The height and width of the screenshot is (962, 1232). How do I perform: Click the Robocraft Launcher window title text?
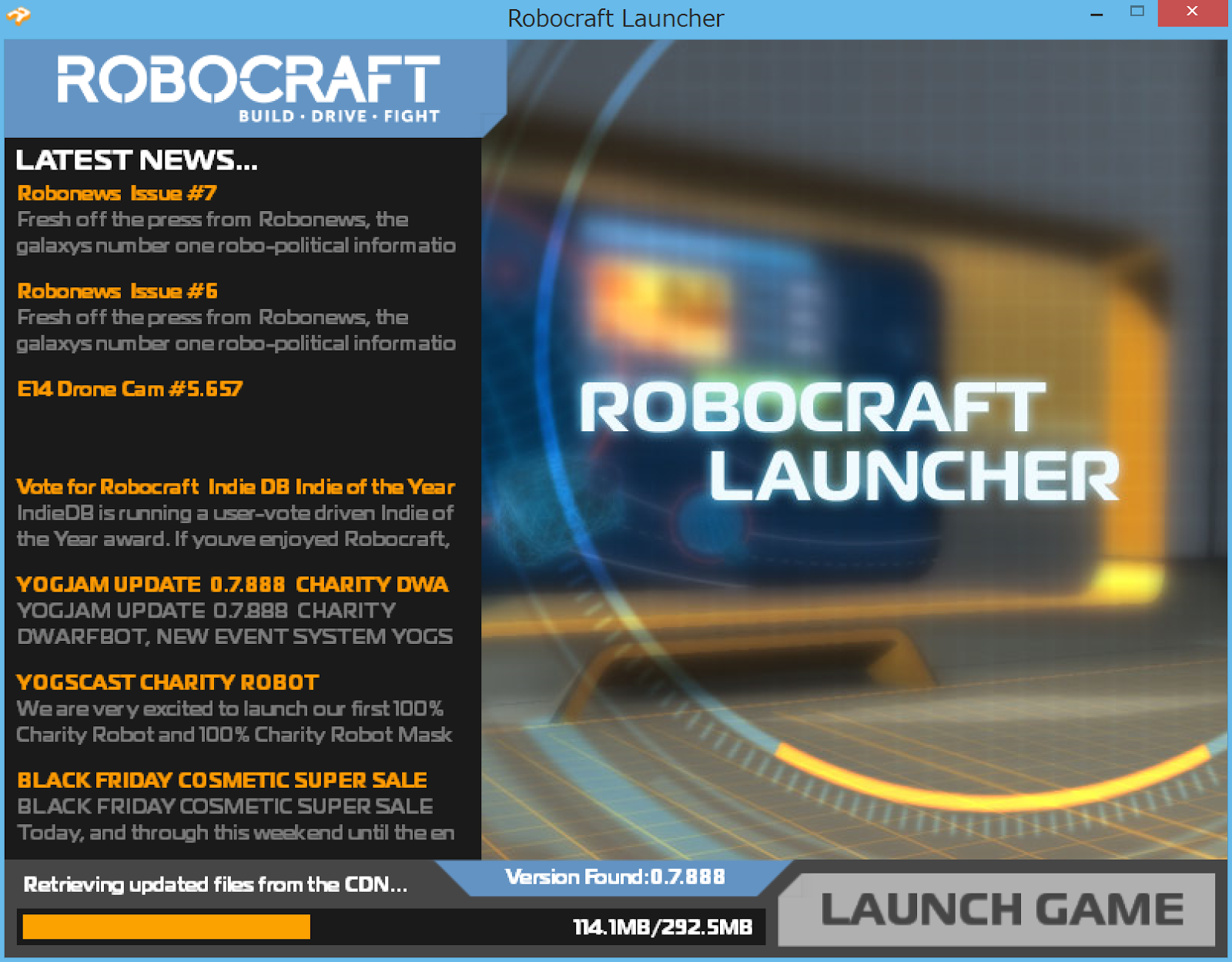click(x=616, y=18)
